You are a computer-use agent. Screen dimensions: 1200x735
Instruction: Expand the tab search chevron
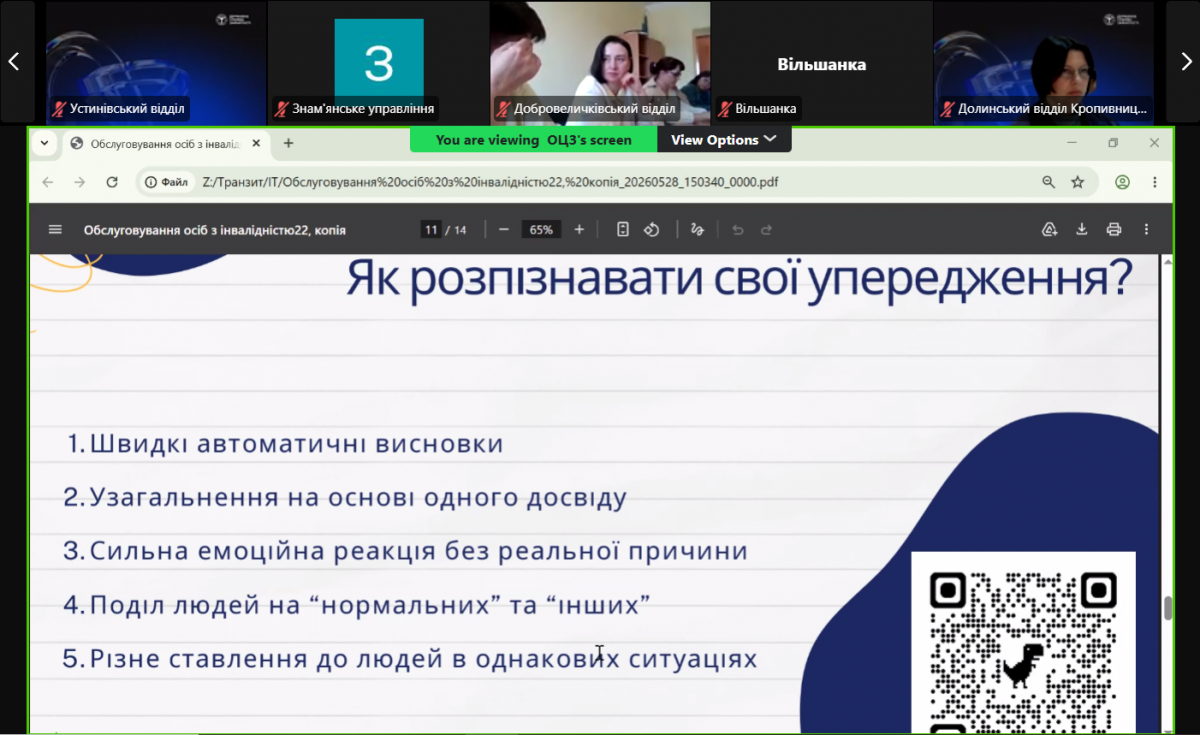click(44, 143)
